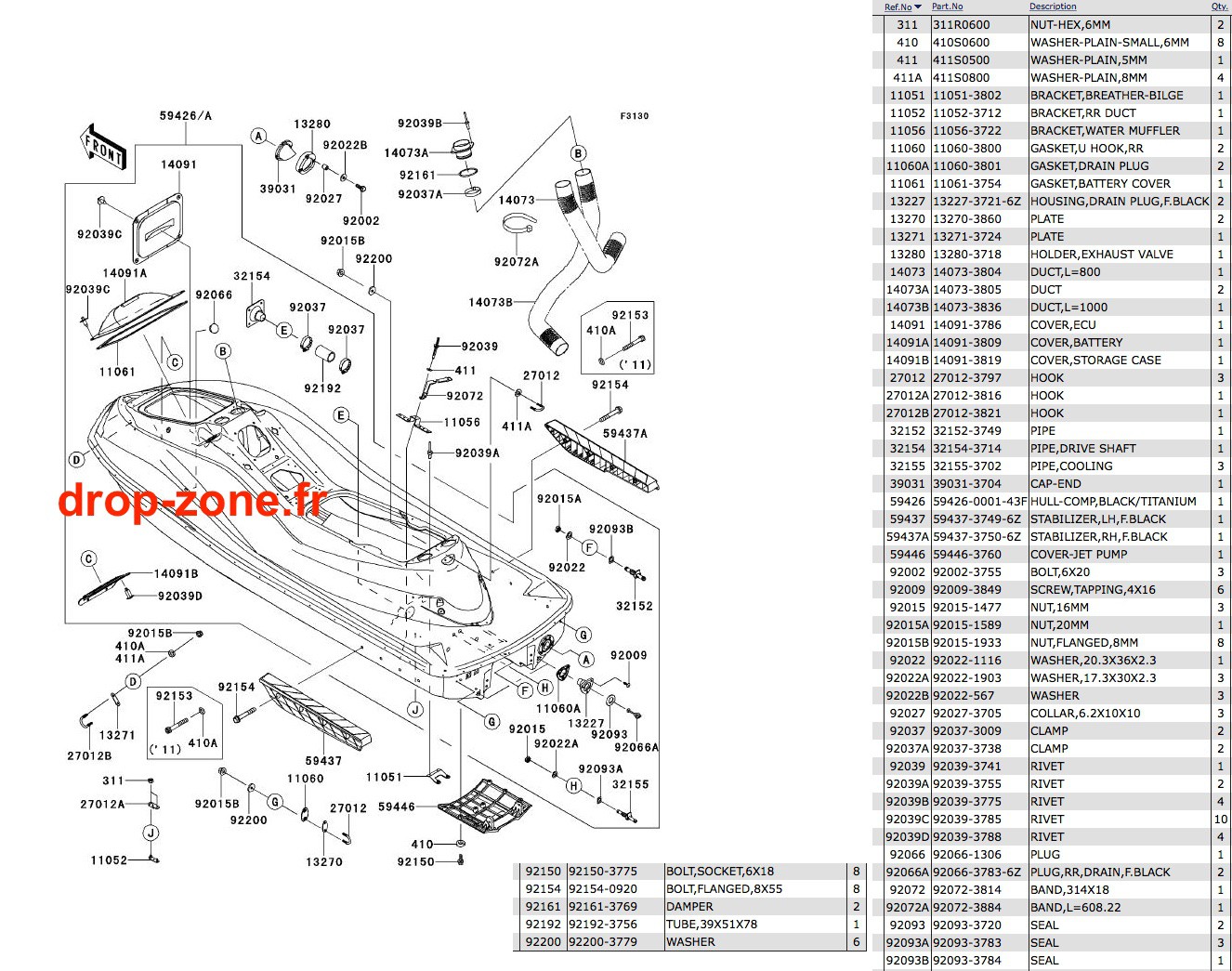Image resolution: width=1232 pixels, height=971 pixels.
Task: Click the 11052 label in the diagram
Action: (109, 860)
